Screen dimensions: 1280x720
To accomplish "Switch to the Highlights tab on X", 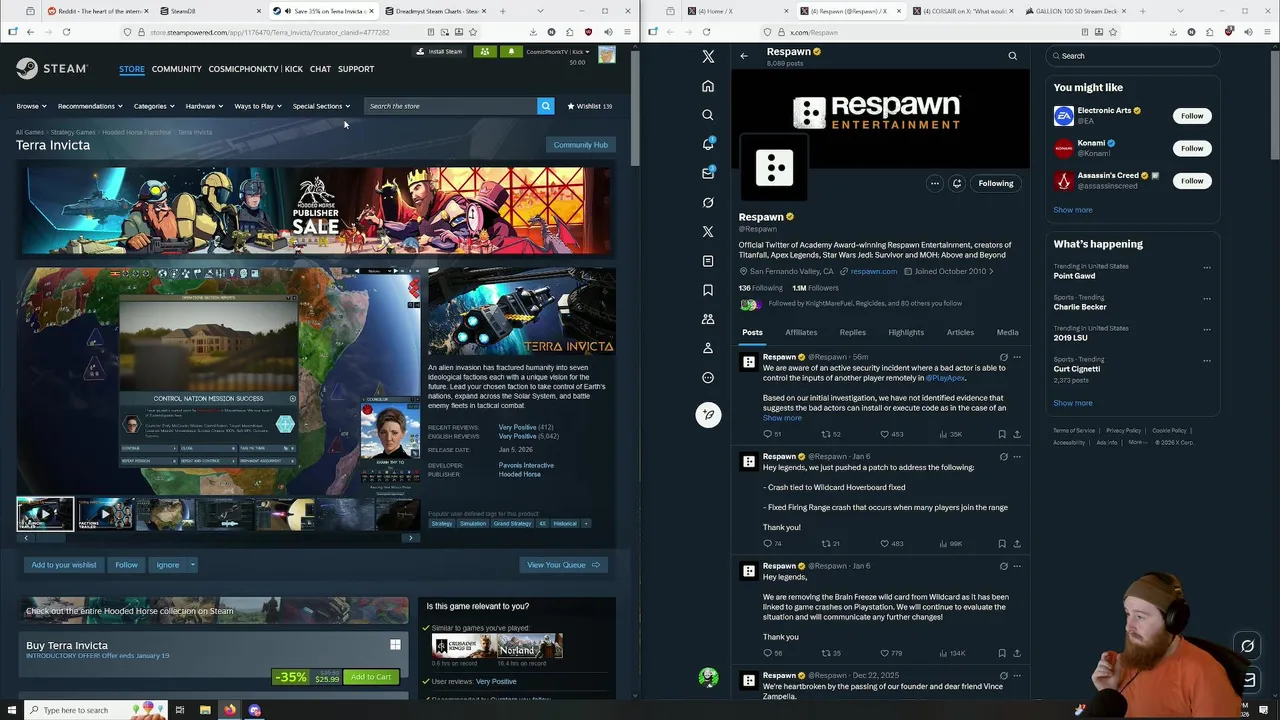I will 906,332.
